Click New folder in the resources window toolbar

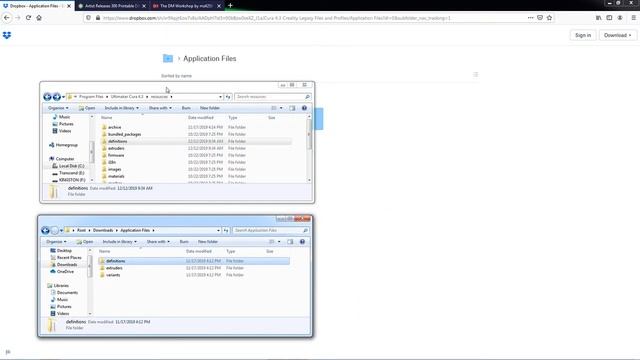(x=210, y=108)
